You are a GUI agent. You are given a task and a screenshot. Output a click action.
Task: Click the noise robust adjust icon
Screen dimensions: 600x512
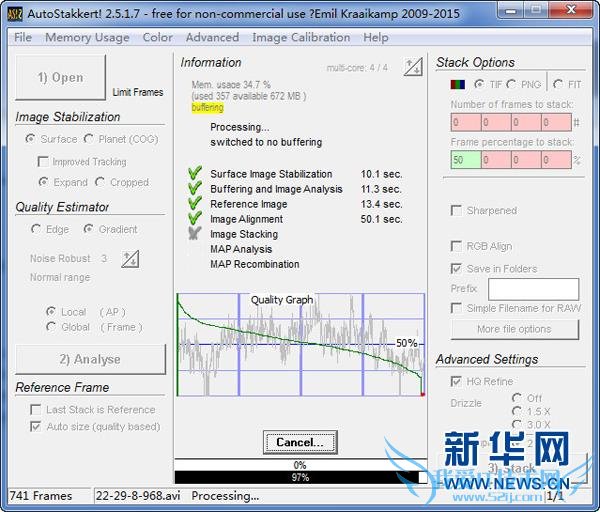click(x=130, y=259)
